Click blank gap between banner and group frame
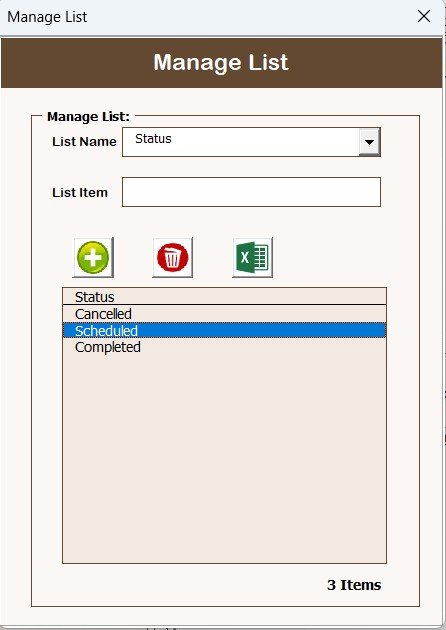Viewport: 446px width, 630px height. (x=221, y=100)
